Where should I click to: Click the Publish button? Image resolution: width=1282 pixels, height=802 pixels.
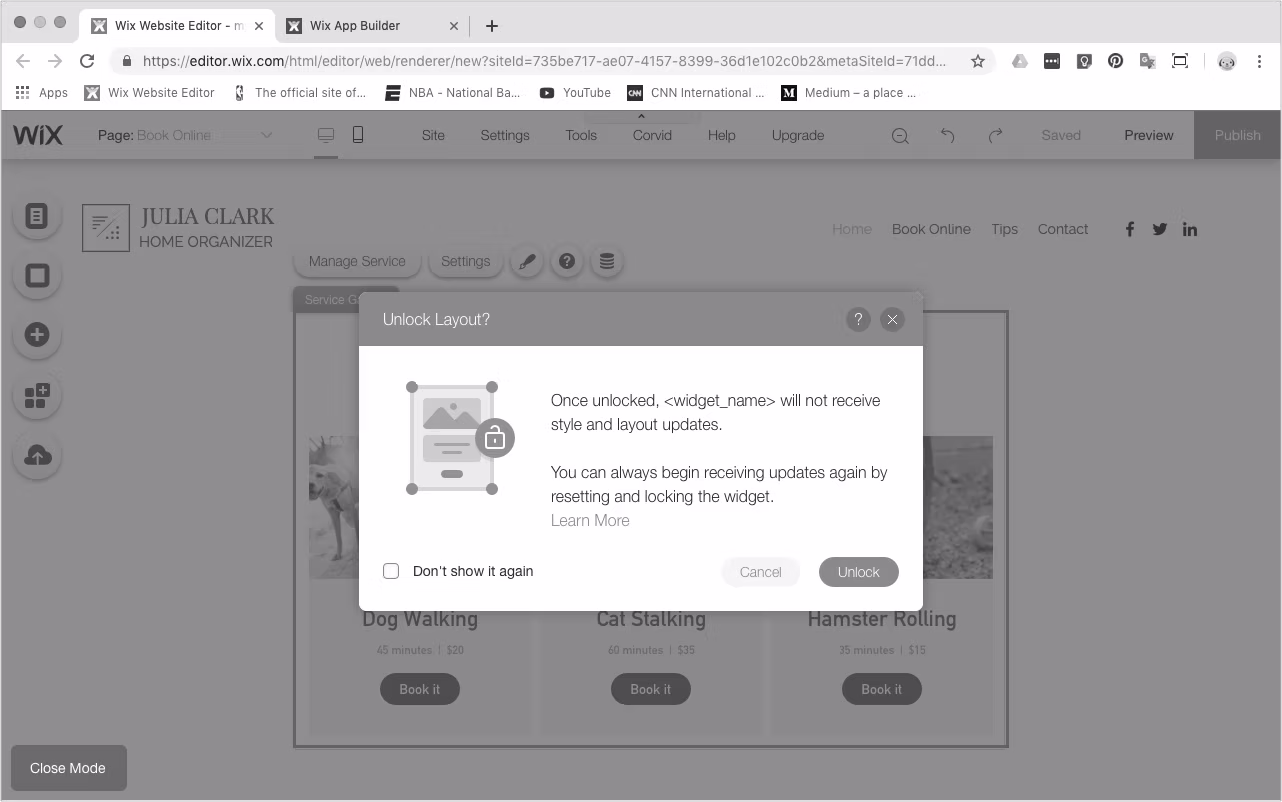1237,135
